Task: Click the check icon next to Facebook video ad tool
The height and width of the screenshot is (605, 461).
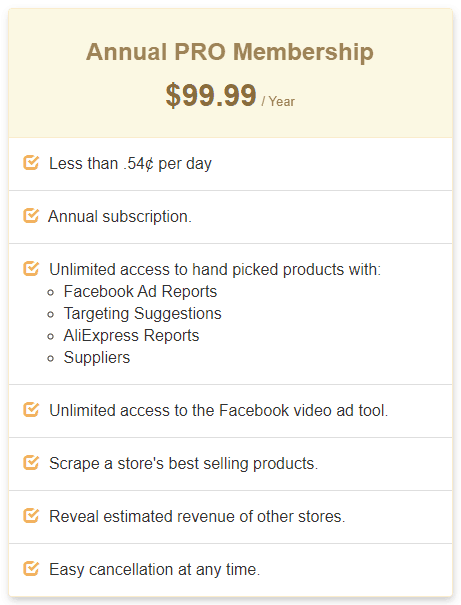Action: point(31,409)
